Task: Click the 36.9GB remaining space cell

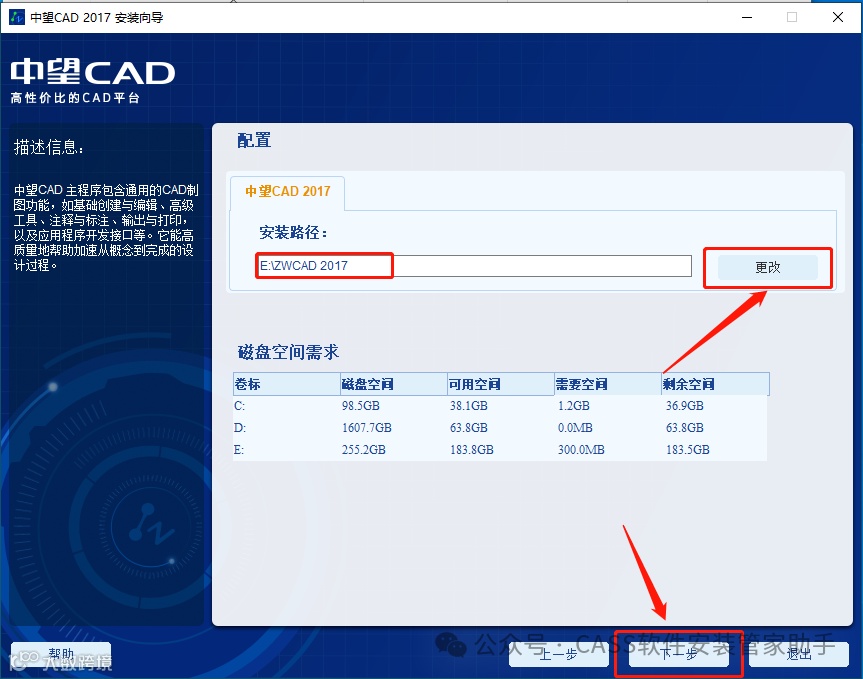Action: click(x=685, y=406)
